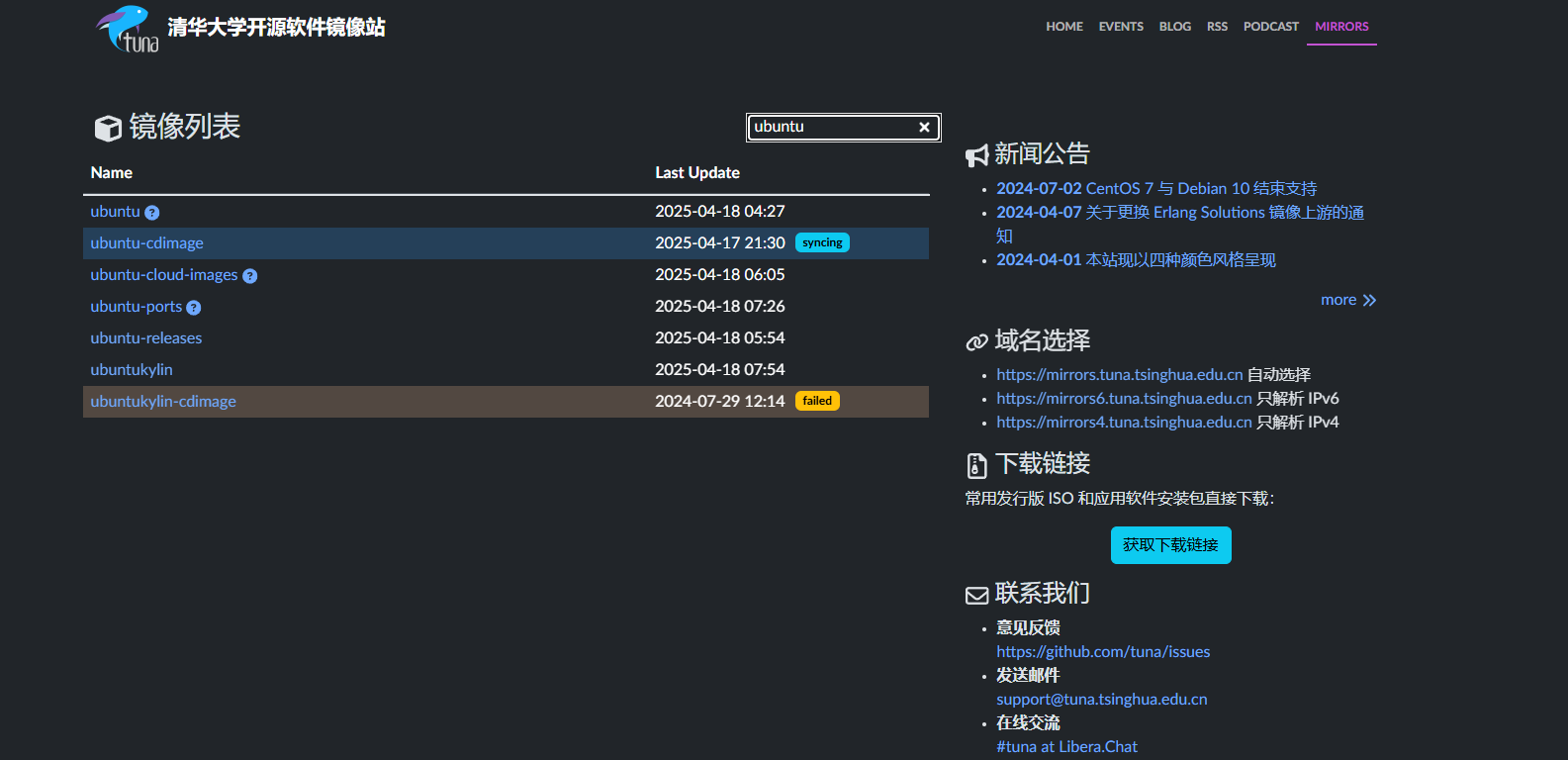Click the 下载链接 heading text
Image resolution: width=1568 pixels, height=760 pixels.
point(1042,464)
